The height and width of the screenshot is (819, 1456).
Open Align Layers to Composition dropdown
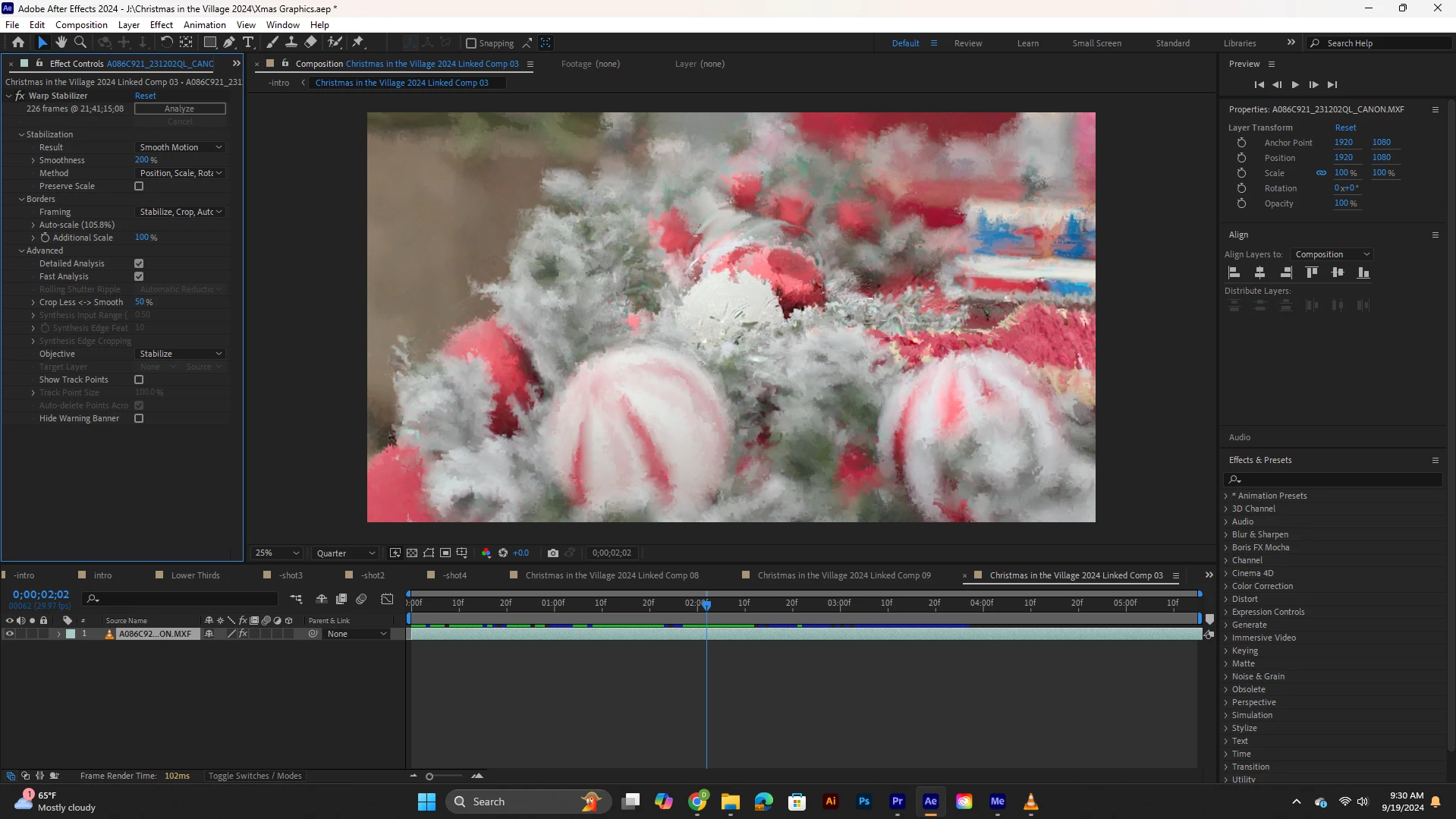pyautogui.click(x=1332, y=254)
